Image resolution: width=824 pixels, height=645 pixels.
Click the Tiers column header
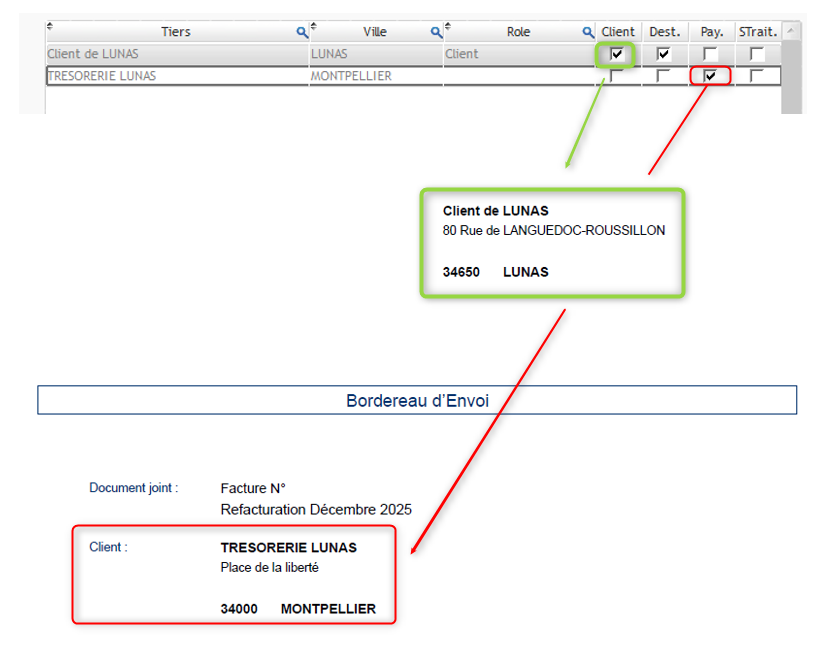(176, 32)
